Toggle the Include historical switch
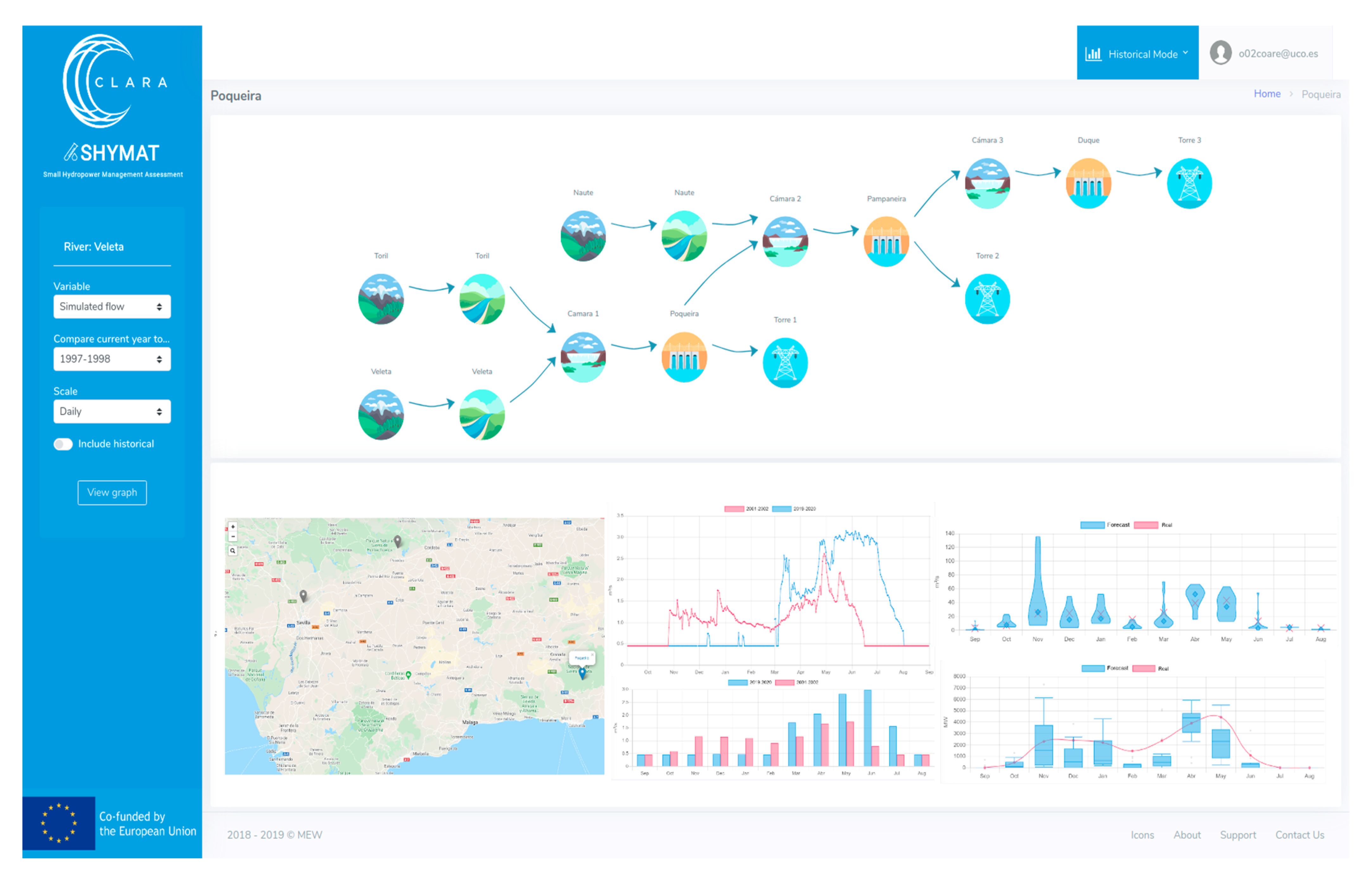The image size is (1372, 878). pyautogui.click(x=63, y=444)
